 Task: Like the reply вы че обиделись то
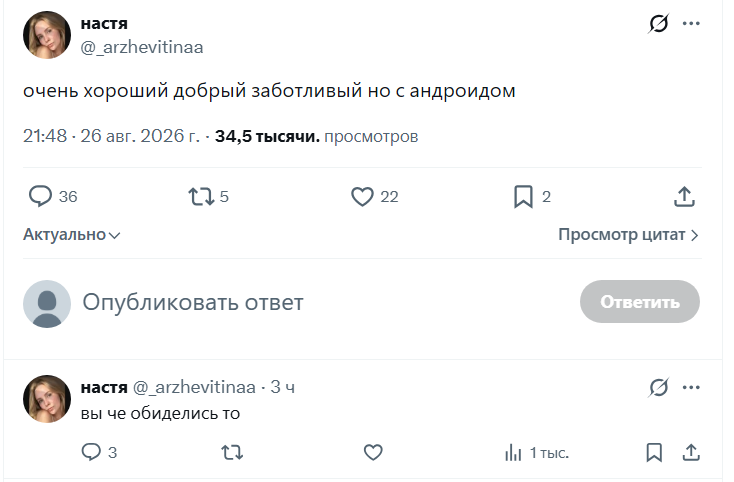click(373, 453)
